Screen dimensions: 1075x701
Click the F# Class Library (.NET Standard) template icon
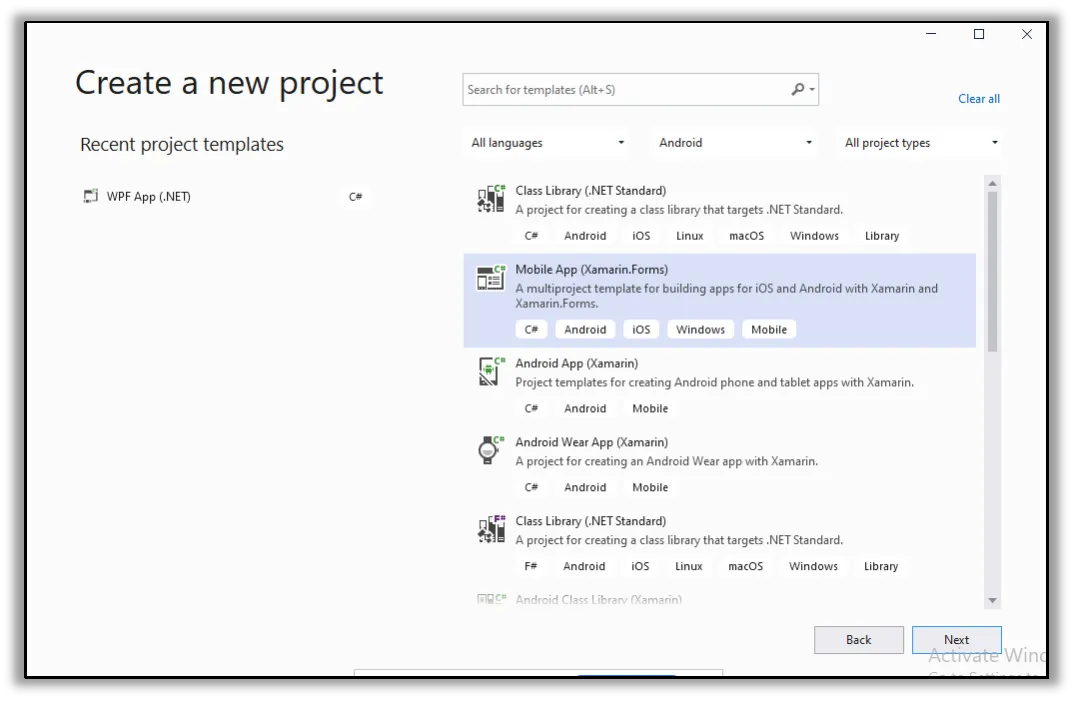coord(491,529)
